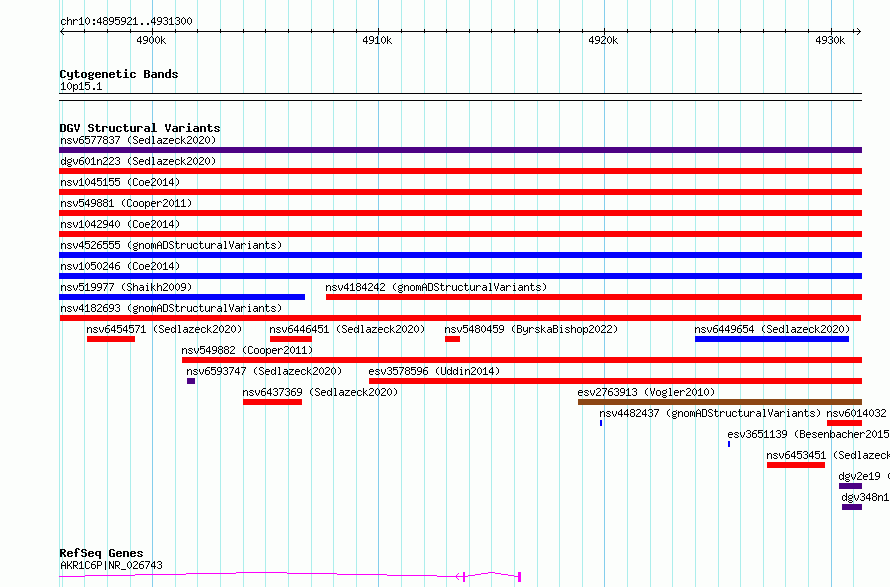890x587 pixels.
Task: Open nsv6449654 (Sedlazeck2020) variant label
Action: point(772,329)
